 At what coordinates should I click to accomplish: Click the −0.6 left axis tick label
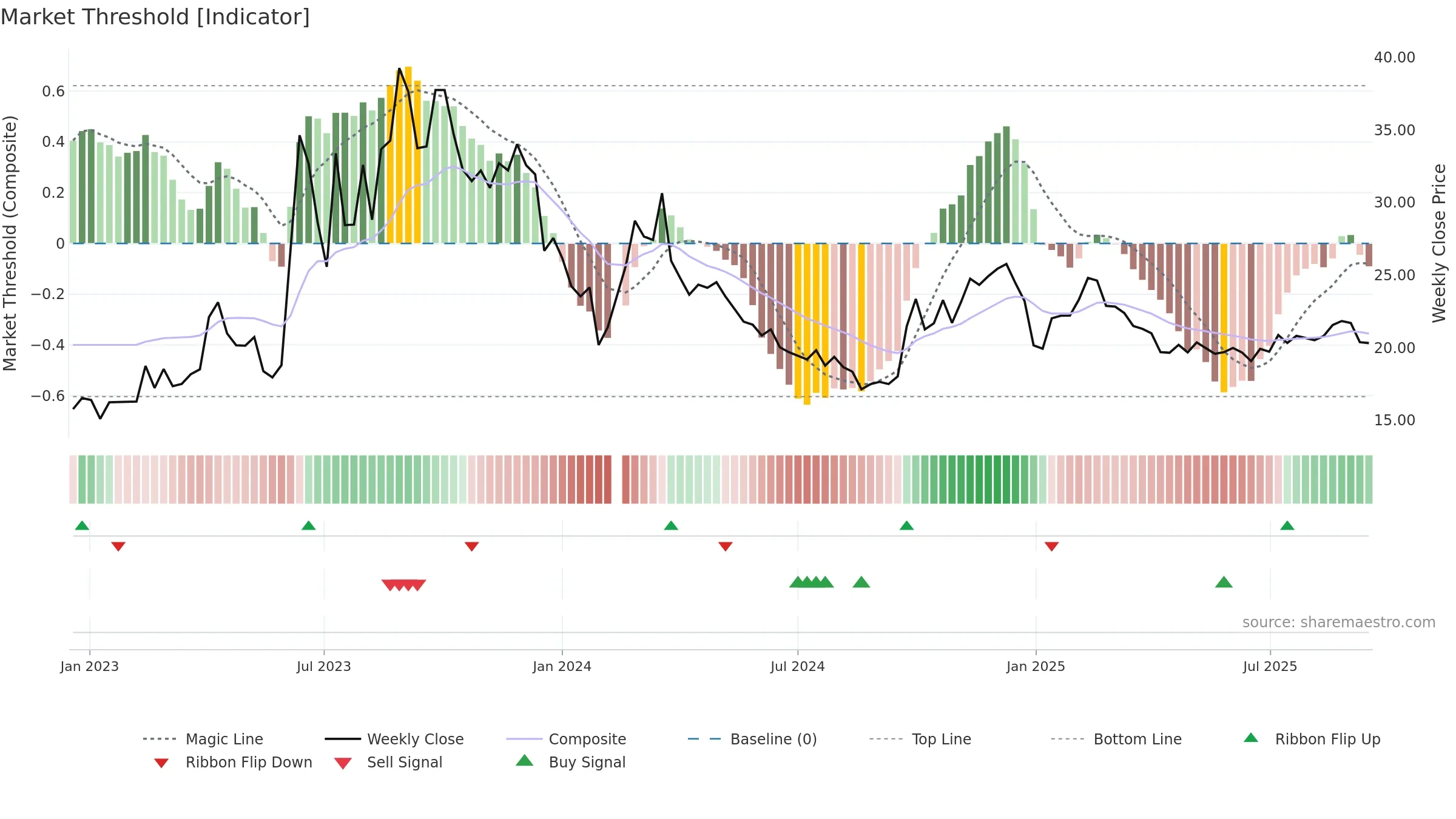point(48,396)
